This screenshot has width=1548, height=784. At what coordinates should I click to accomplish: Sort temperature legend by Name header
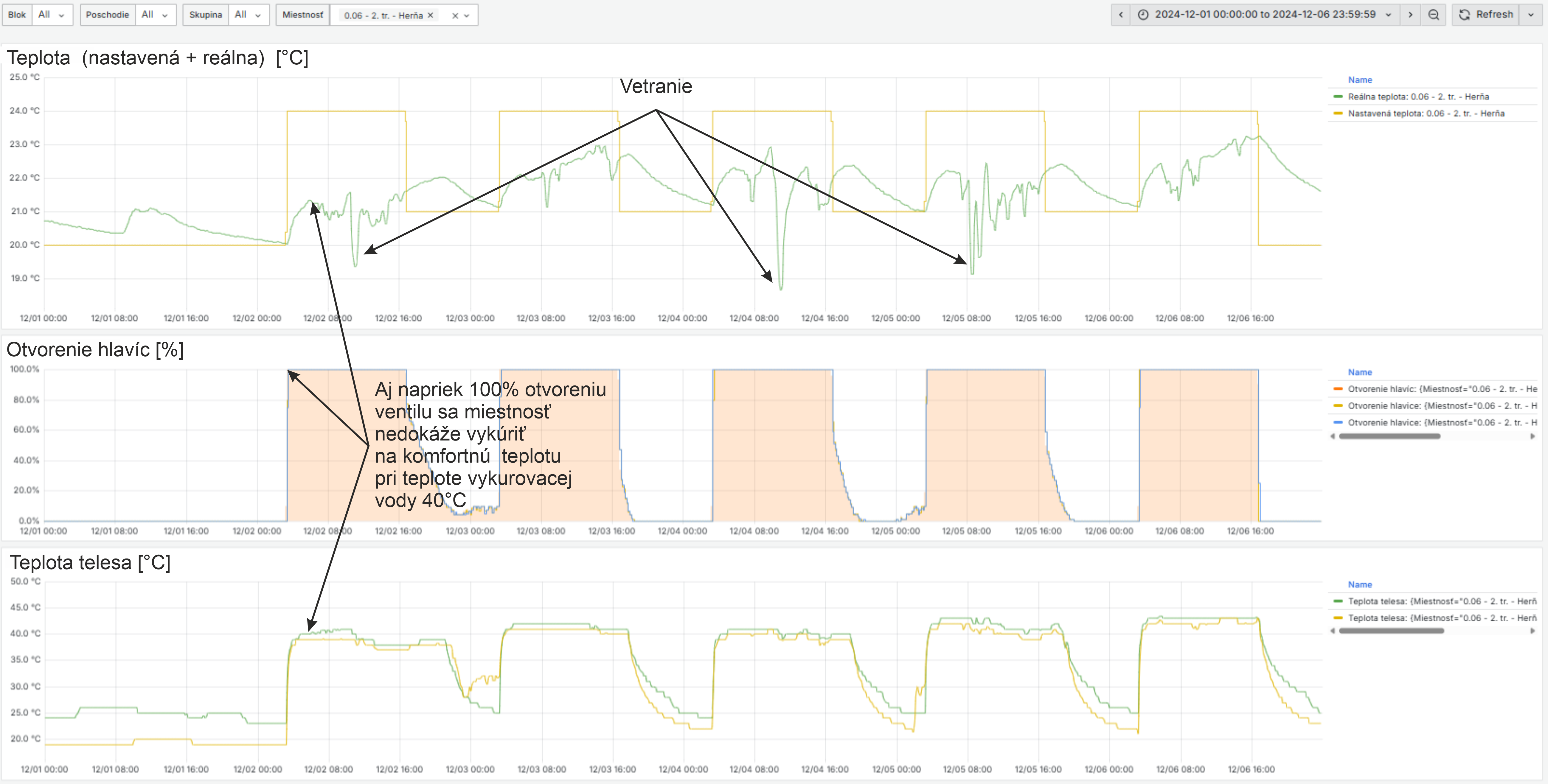(1359, 80)
